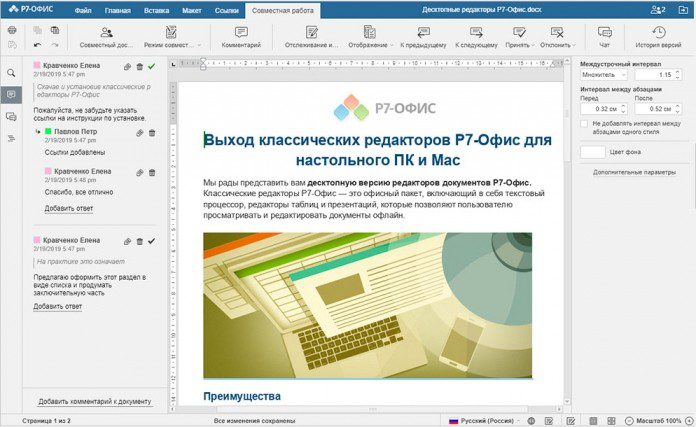Click the vertical scrollbar down arrow
Screen dimensions: 696x427
click(567, 401)
